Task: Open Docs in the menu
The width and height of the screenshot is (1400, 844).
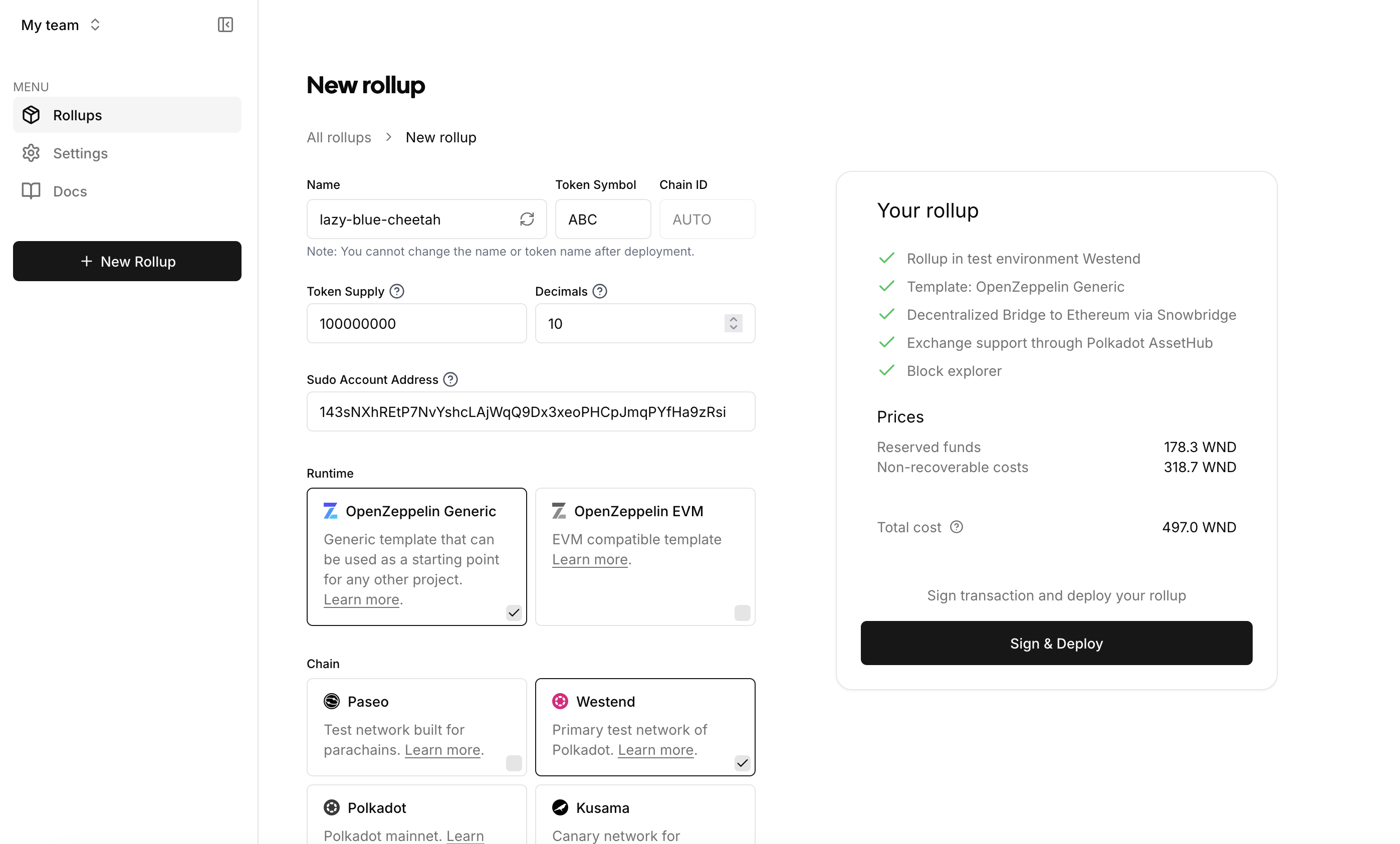Action: 127,191
